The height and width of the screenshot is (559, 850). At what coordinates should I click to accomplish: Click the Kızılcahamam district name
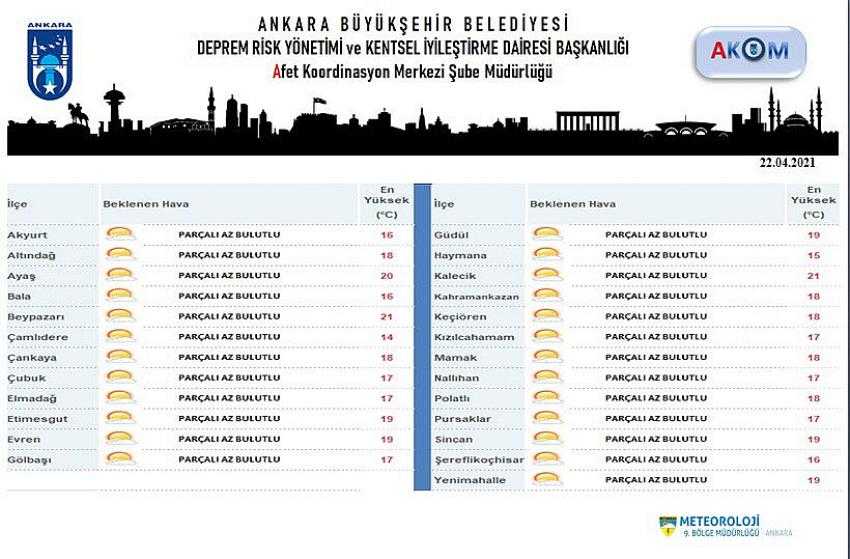point(474,337)
